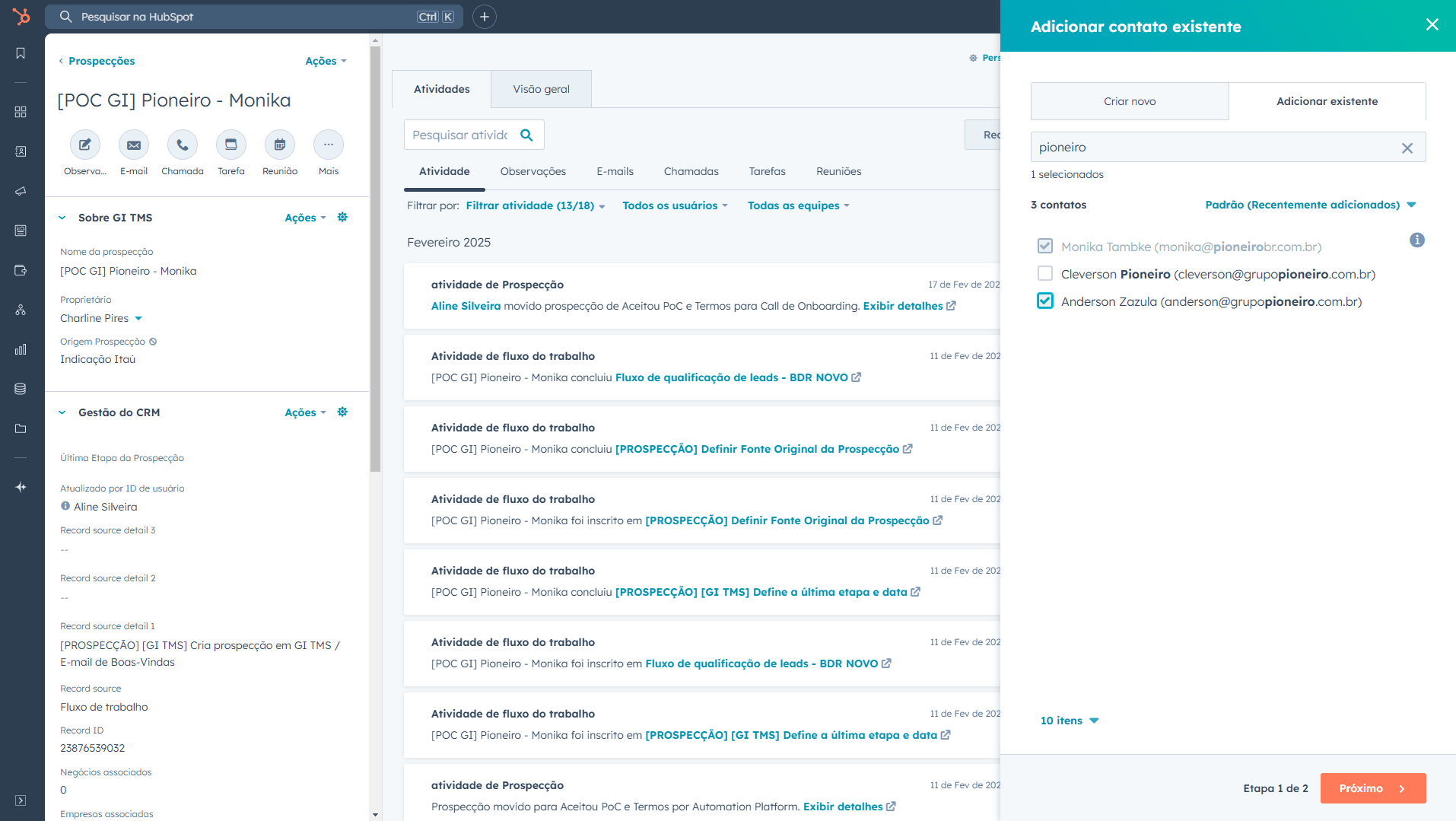The height and width of the screenshot is (821, 1456).
Task: Open the Ações dropdown in Gestão do CRM
Action: [305, 412]
